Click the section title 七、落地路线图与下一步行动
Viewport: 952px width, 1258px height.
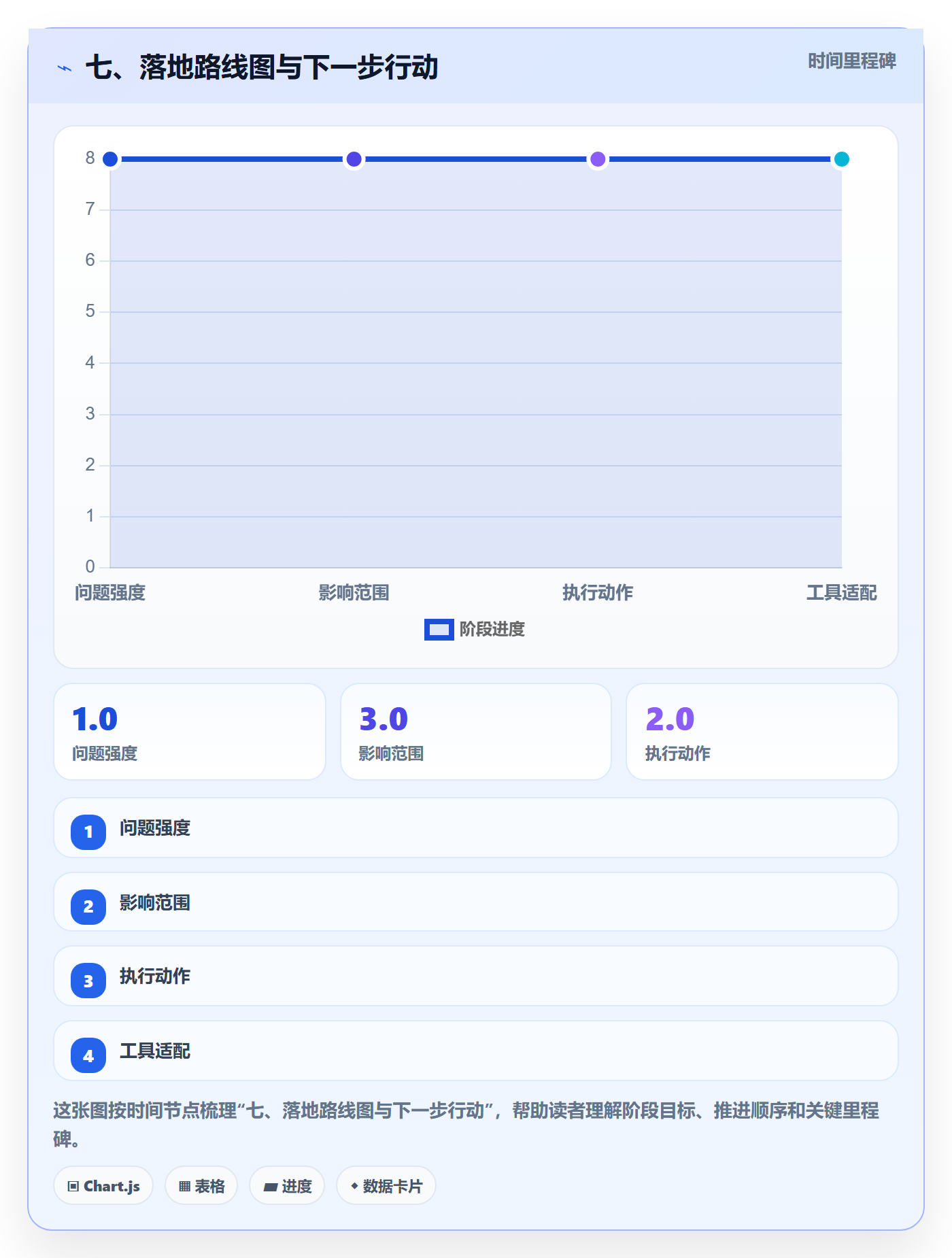point(262,67)
